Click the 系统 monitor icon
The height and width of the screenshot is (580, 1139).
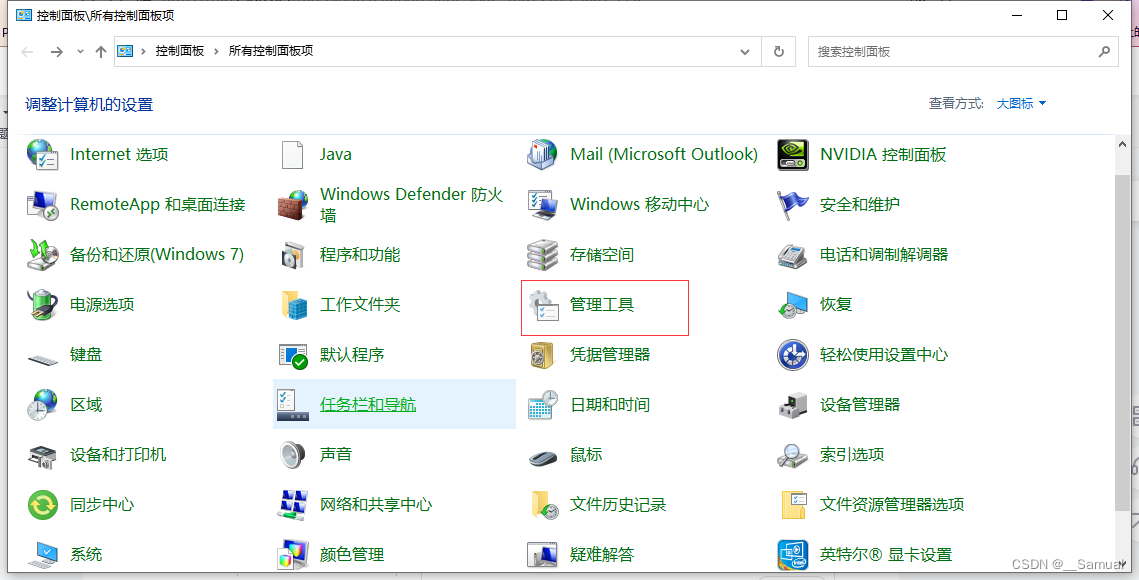coord(43,555)
